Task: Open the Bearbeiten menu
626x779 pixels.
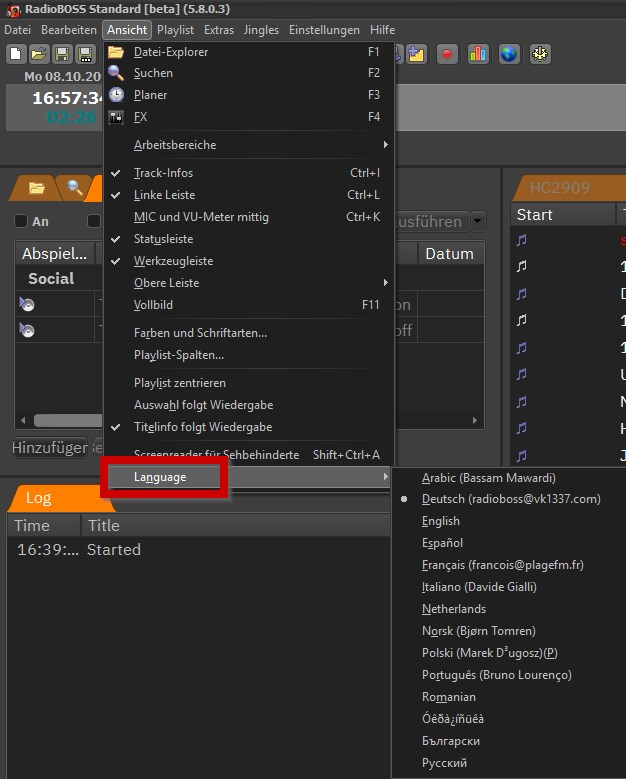Action: click(69, 30)
